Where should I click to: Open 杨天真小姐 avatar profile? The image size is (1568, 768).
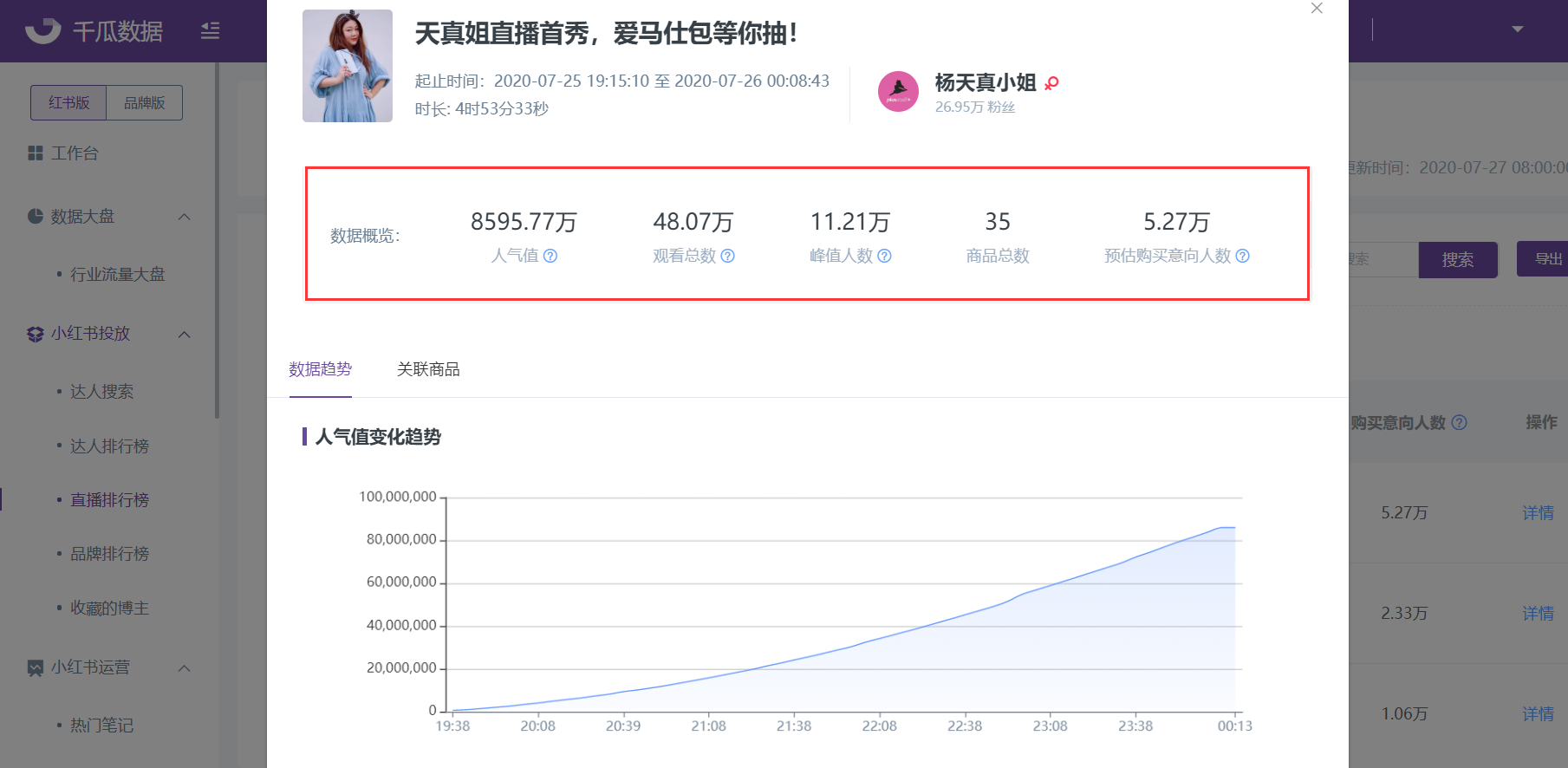898,91
